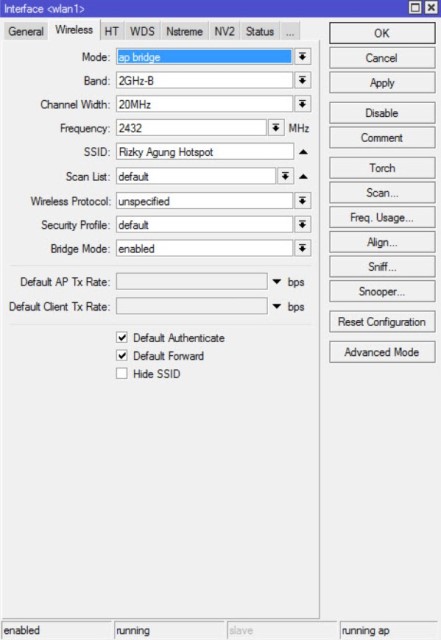Viewport: 441px width, 640px height.
Task: Open the Channel Width dropdown arrow
Action: pyautogui.click(x=302, y=104)
